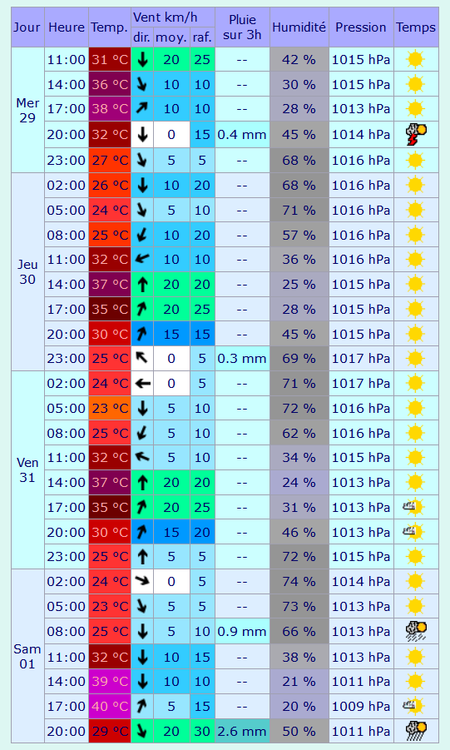
Task: Click the Pression column header
Action: (361, 27)
